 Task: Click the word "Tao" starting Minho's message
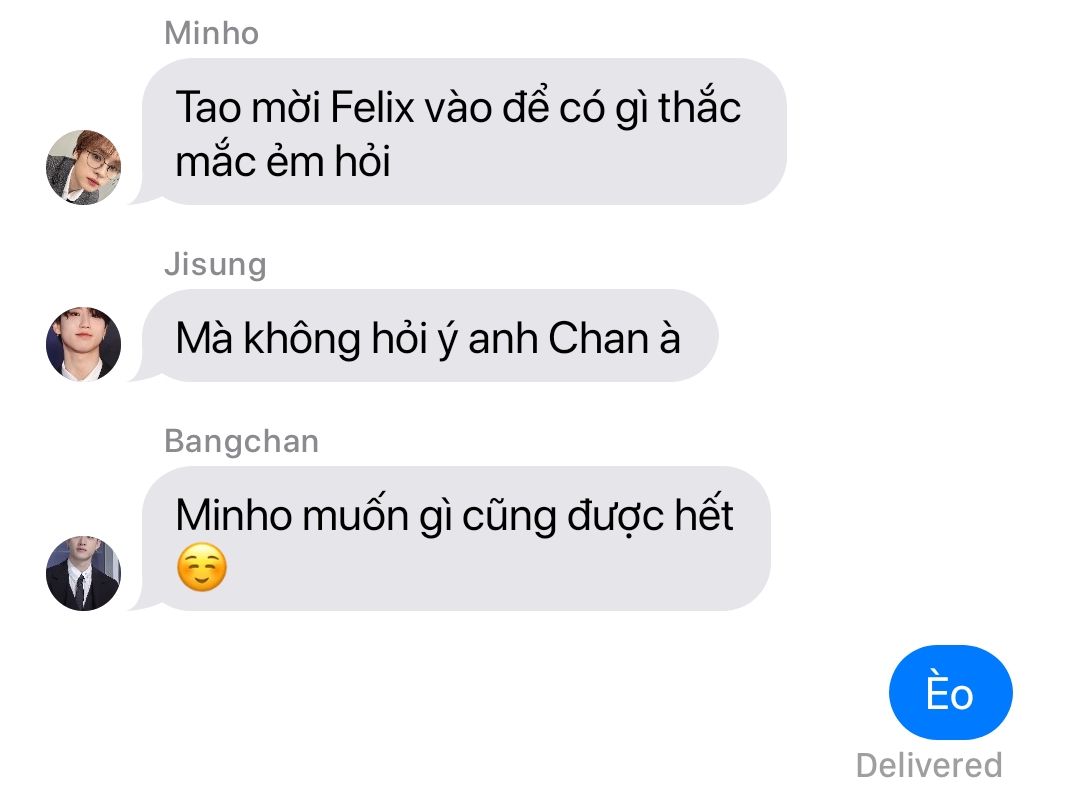coord(209,107)
